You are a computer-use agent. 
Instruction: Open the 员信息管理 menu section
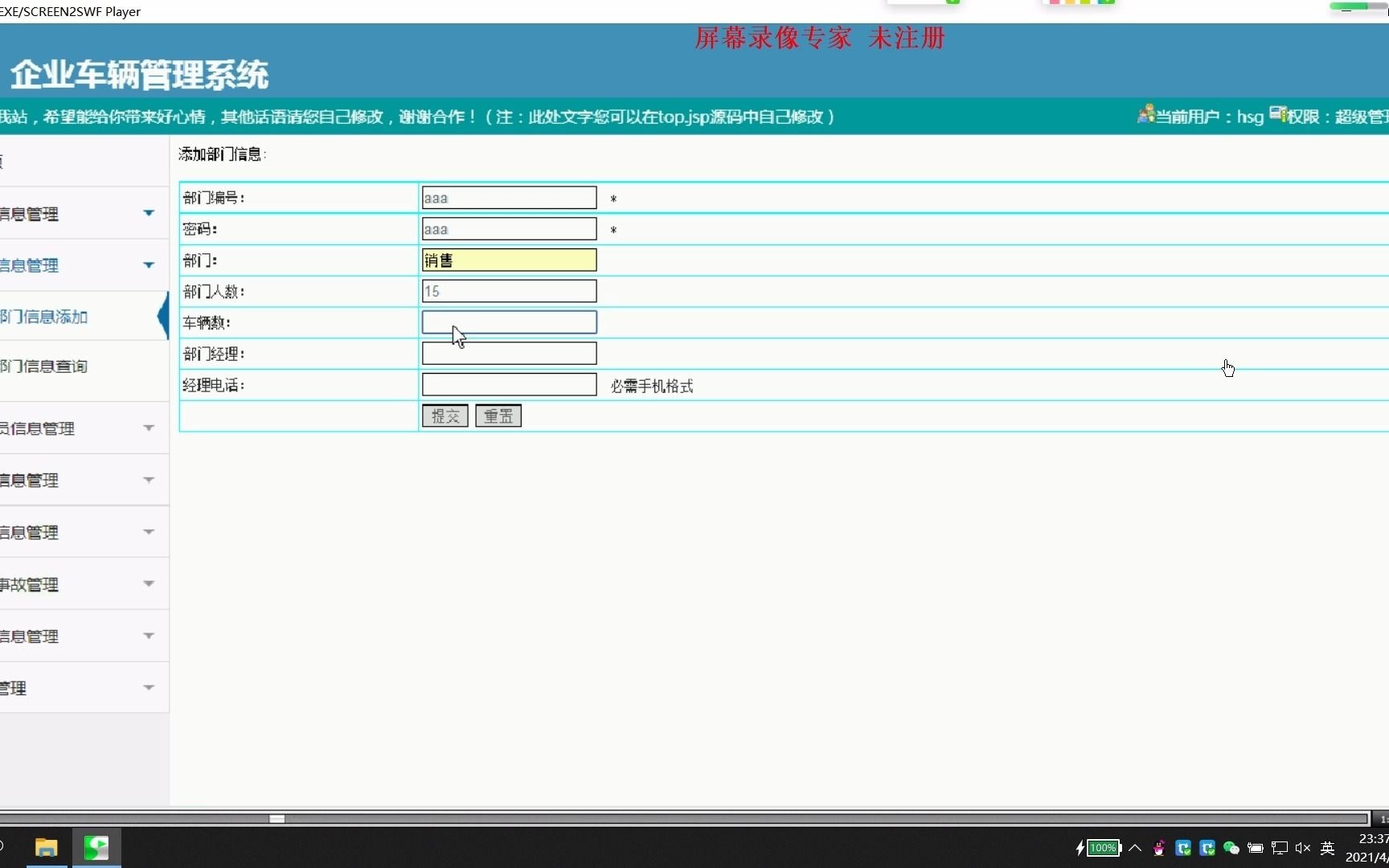click(x=37, y=428)
